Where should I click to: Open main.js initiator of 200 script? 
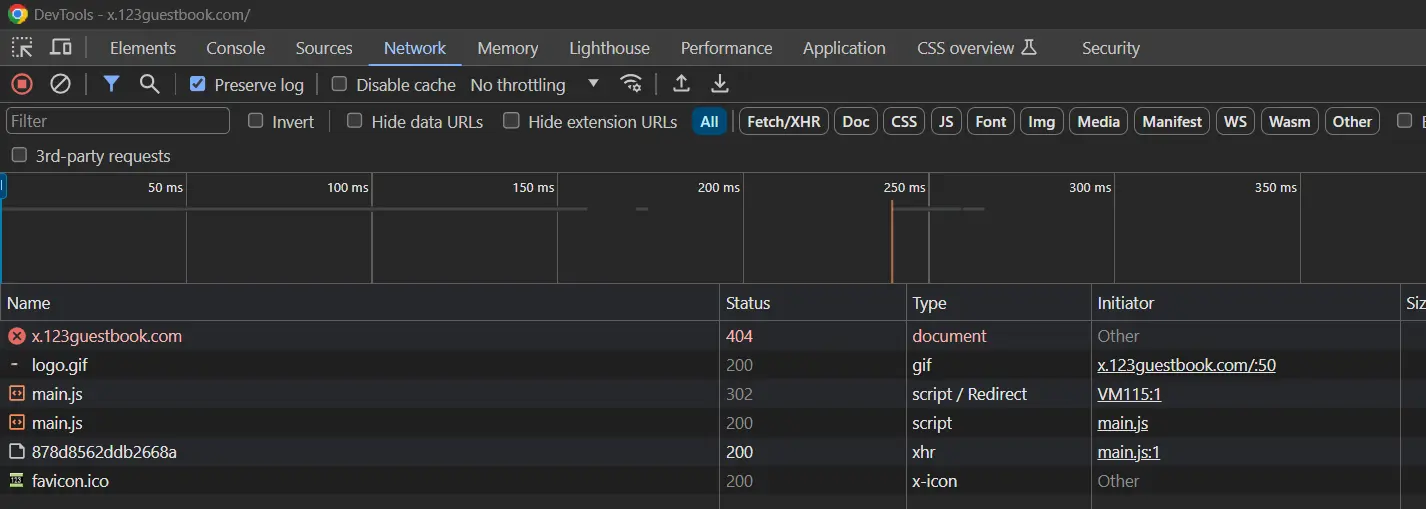coord(1122,423)
